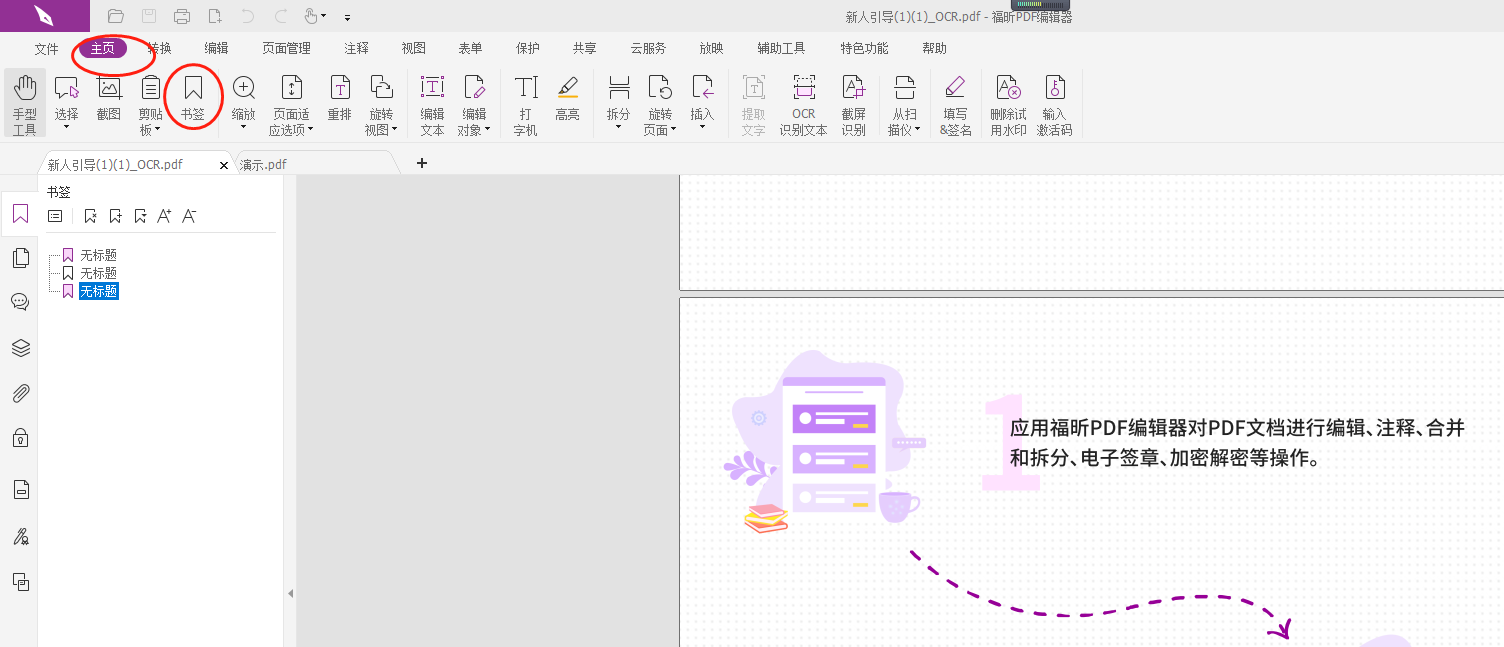The height and width of the screenshot is (647, 1504).
Task: Open the attachments panel in the sidebar
Action: point(20,393)
